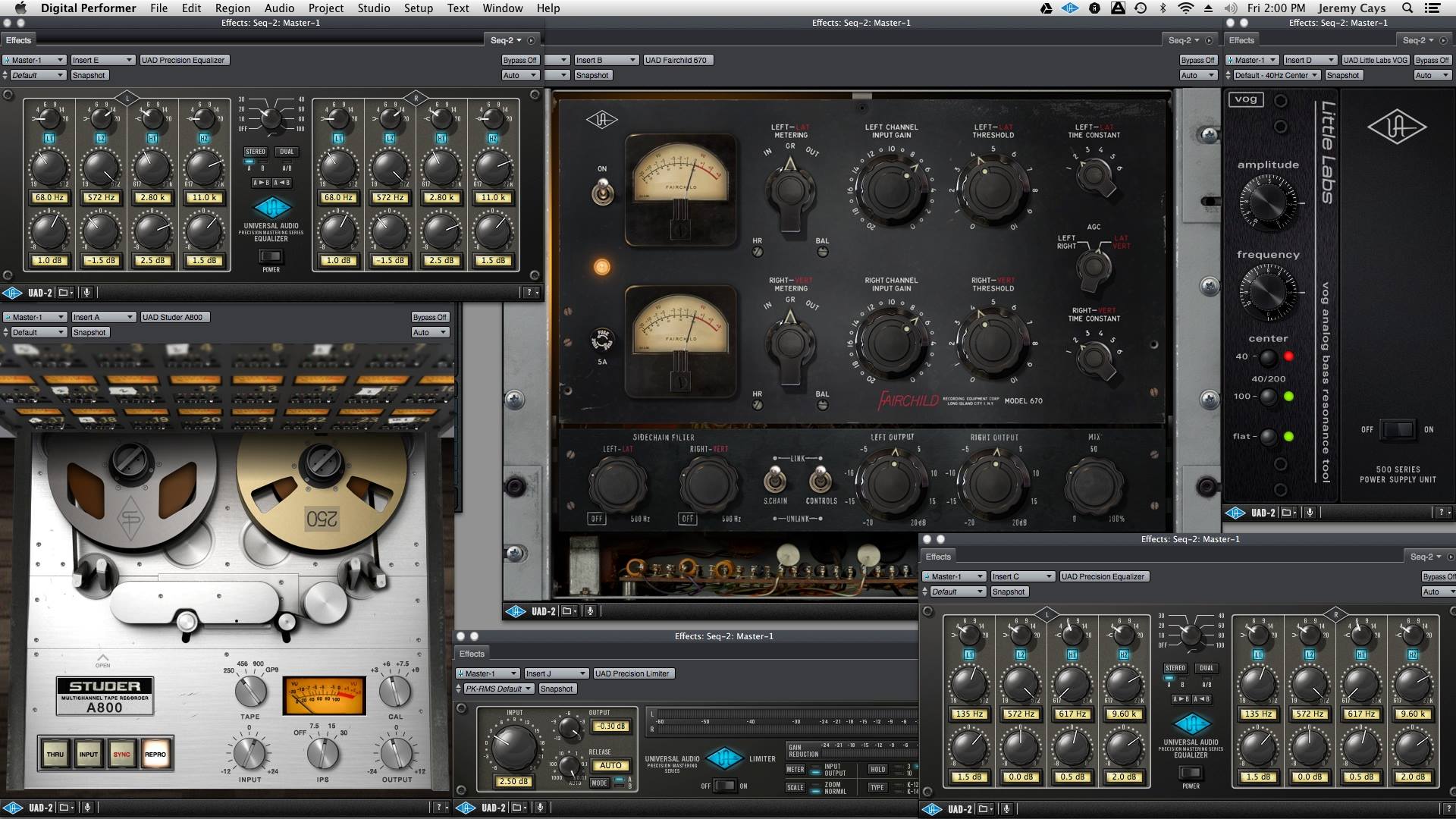Viewport: 1456px width, 819px height.
Task: Click the MIX knob on the Fairchild 670
Action: [1094, 485]
